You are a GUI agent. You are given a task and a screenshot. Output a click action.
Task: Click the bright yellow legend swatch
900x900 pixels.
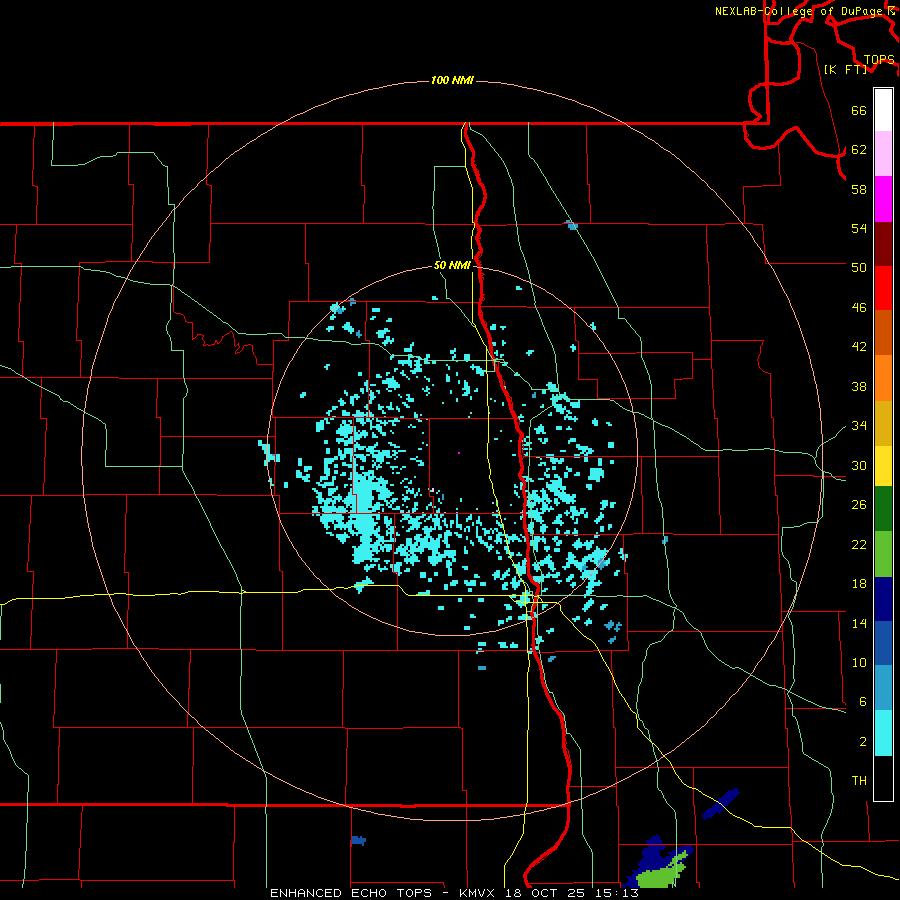click(x=883, y=465)
